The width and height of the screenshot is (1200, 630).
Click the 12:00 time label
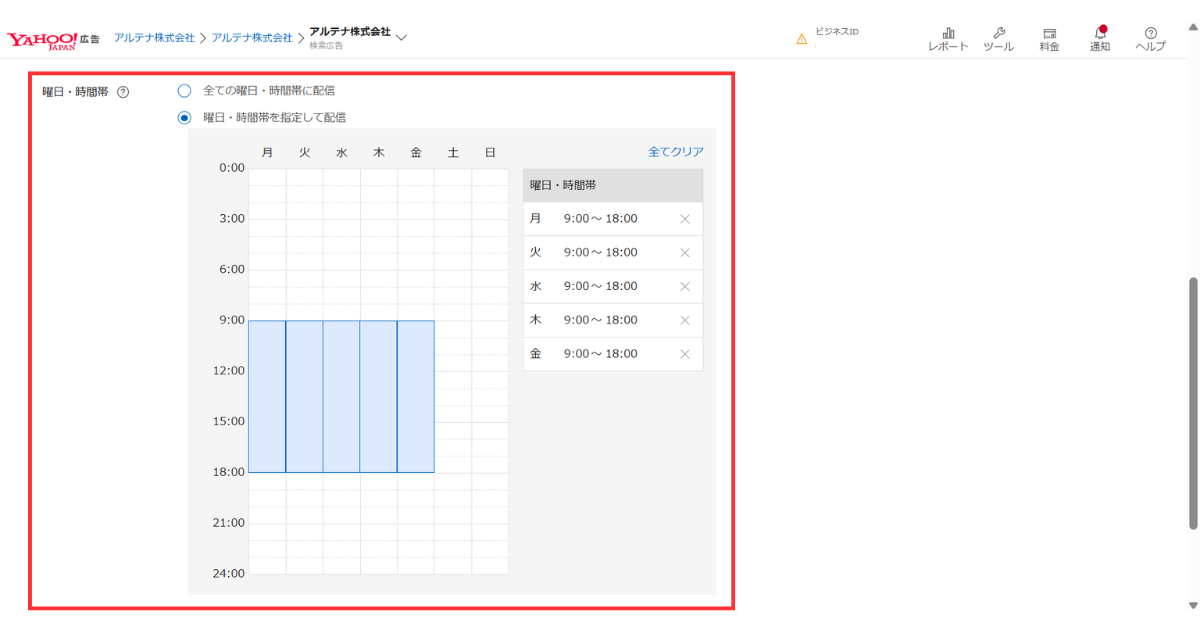[227, 371]
